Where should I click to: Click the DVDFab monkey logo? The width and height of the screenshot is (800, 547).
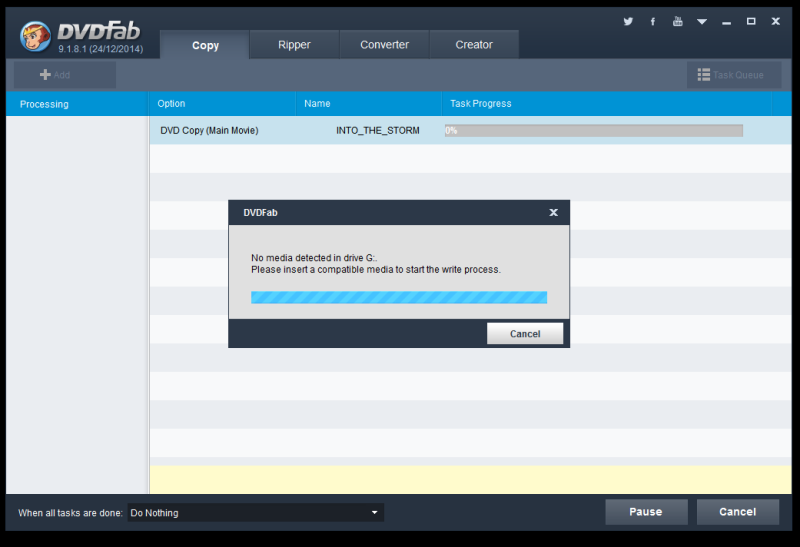35,36
